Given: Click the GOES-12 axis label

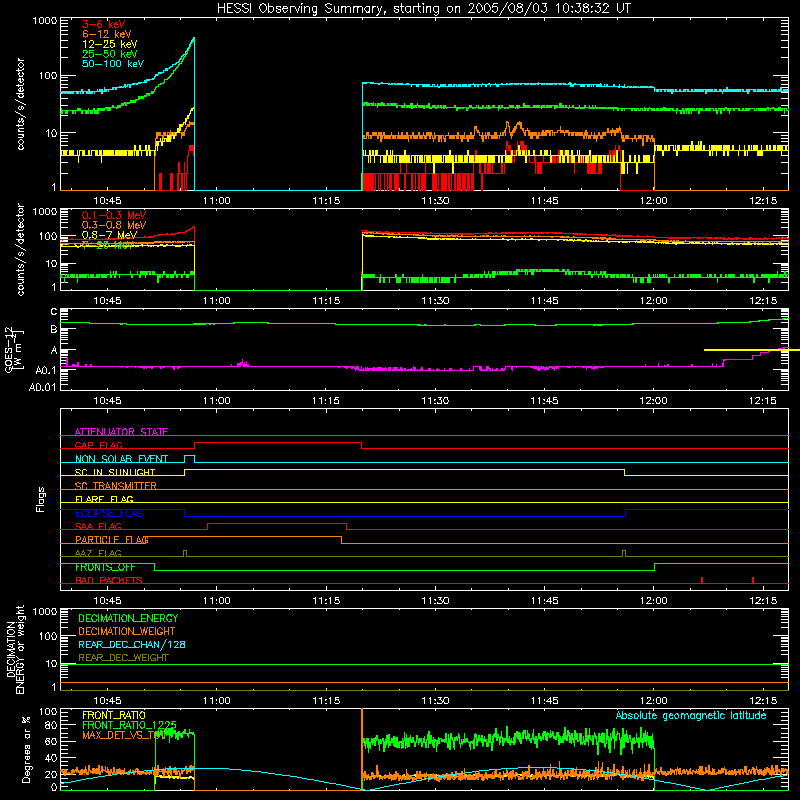Looking at the screenshot, I should (x=12, y=349).
